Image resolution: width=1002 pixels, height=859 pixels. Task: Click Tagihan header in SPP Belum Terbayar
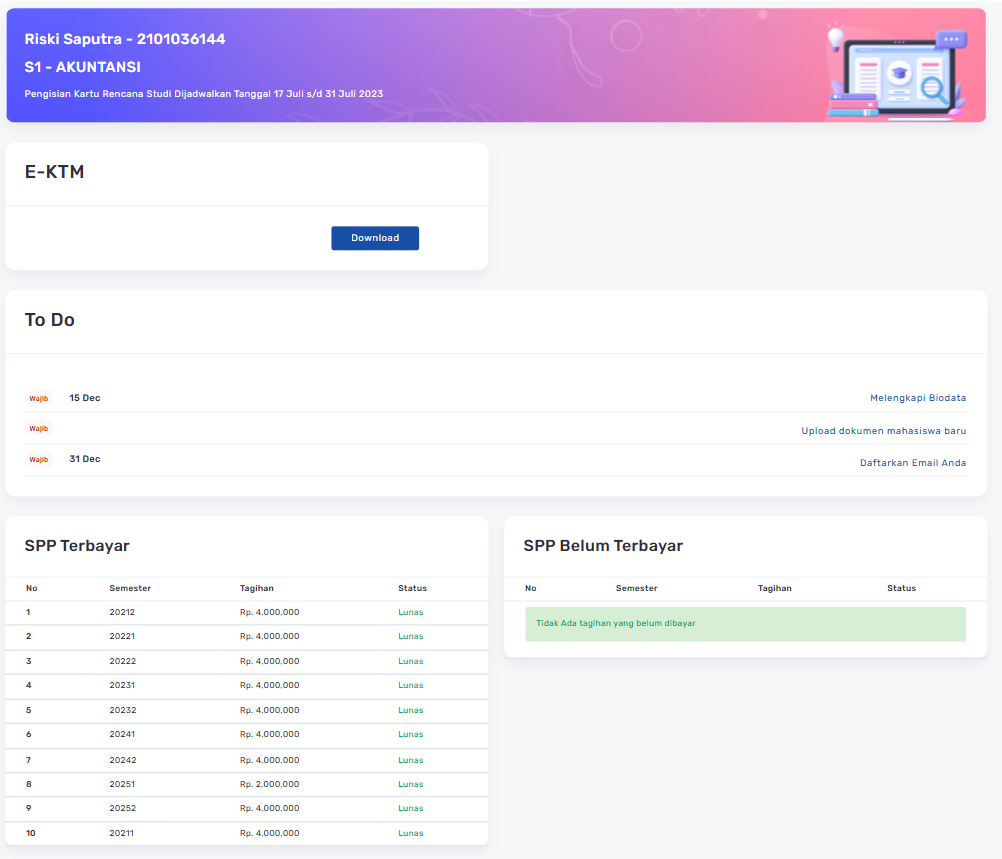pyautogui.click(x=774, y=588)
